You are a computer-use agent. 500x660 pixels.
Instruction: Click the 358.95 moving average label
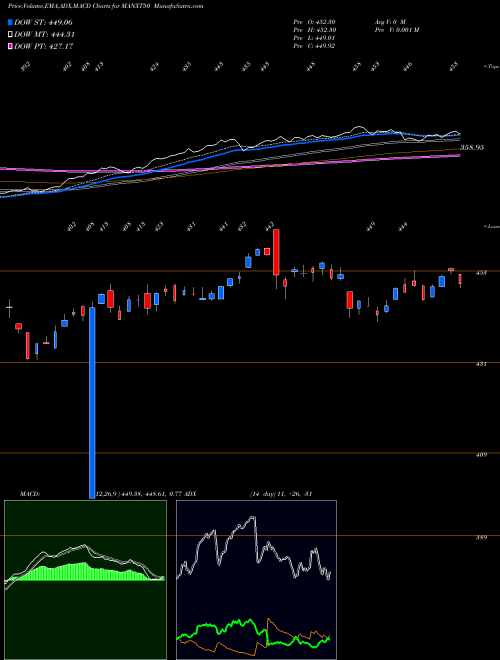tap(472, 147)
